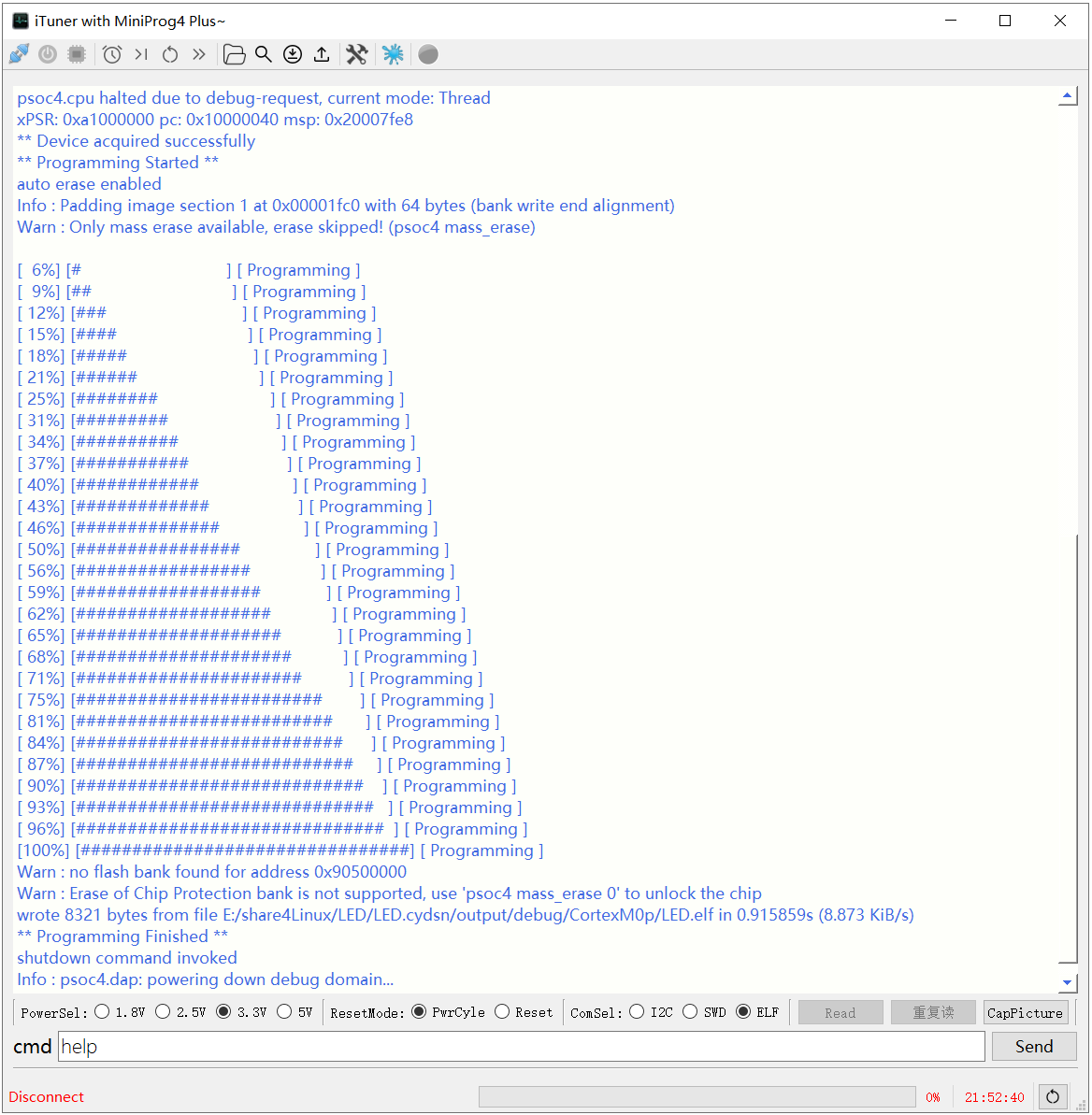
Task: Send the command with Send button
Action: pyautogui.click(x=1034, y=1046)
